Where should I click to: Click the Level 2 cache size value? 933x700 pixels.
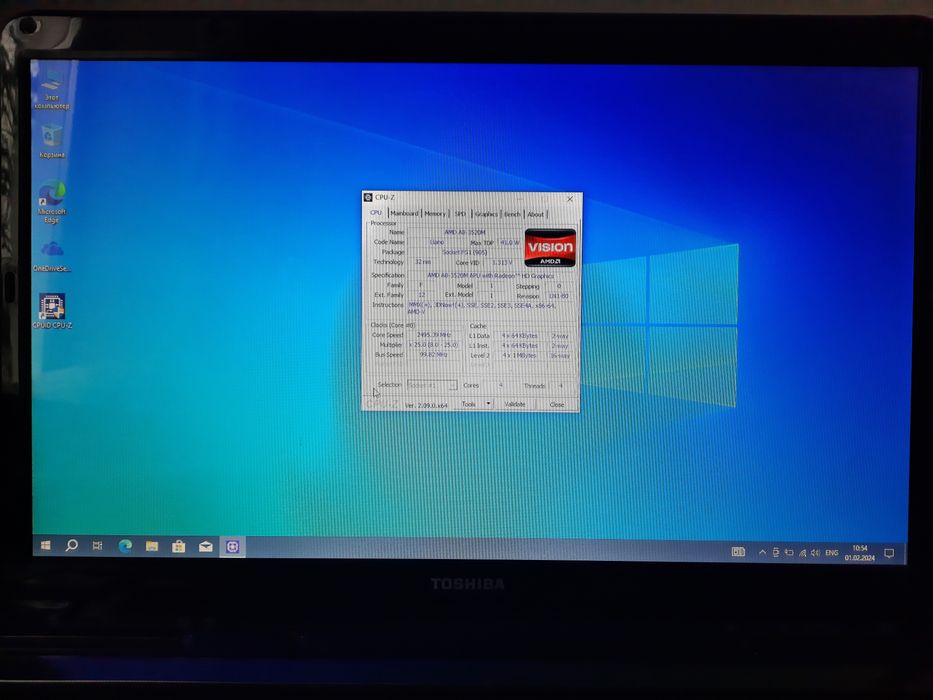[519, 355]
